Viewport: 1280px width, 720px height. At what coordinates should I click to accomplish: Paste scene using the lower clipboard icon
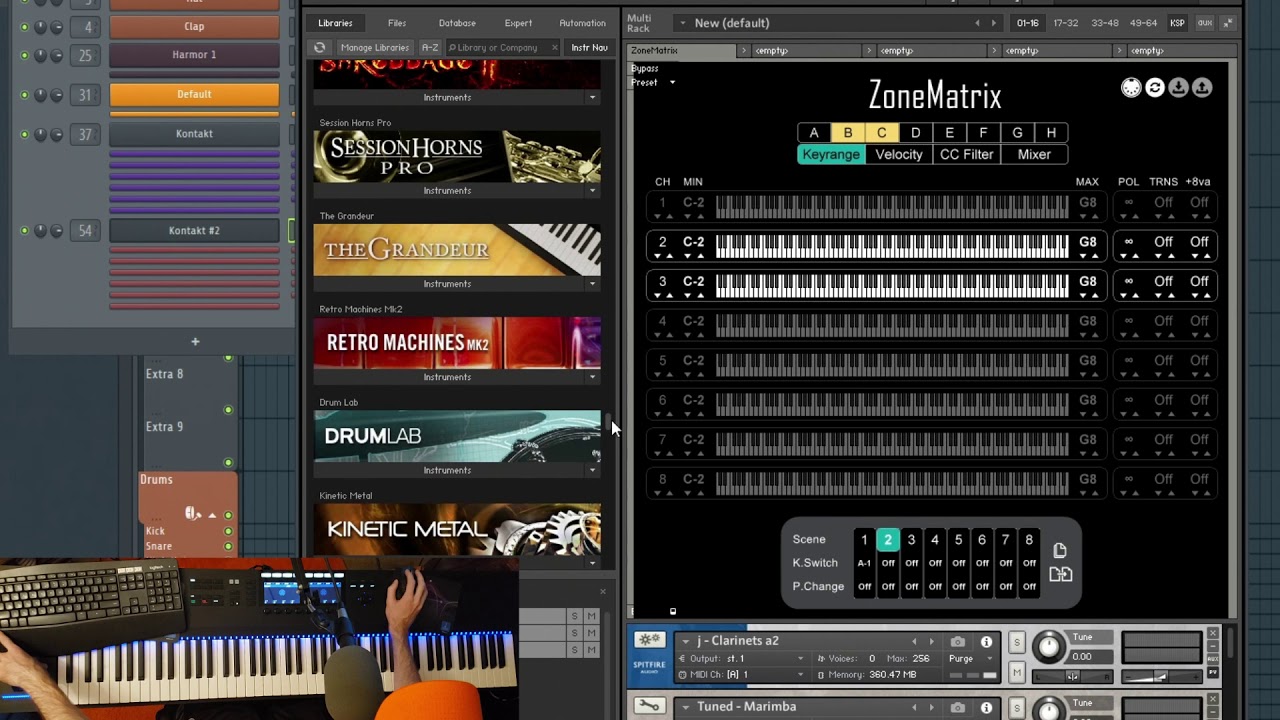[x=1060, y=574]
